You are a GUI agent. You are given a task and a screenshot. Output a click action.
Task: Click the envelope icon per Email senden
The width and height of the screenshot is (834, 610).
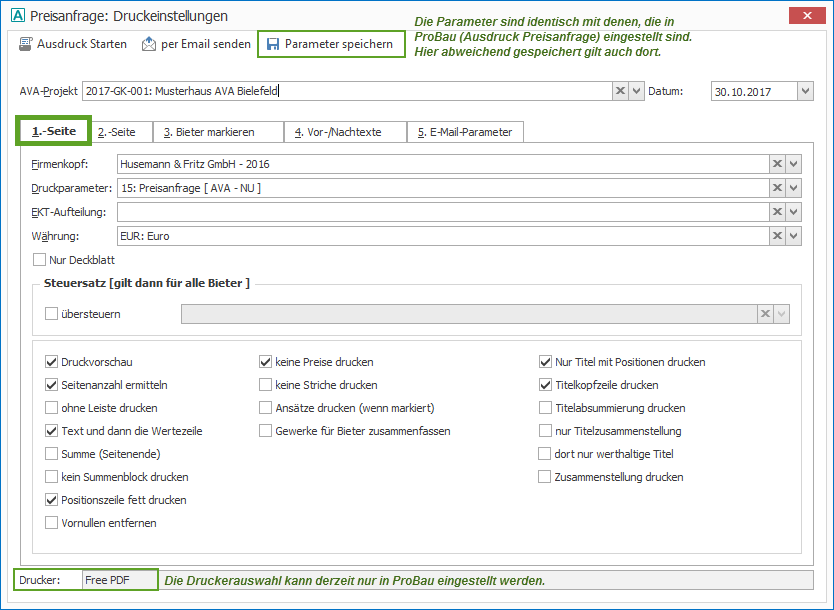[149, 44]
